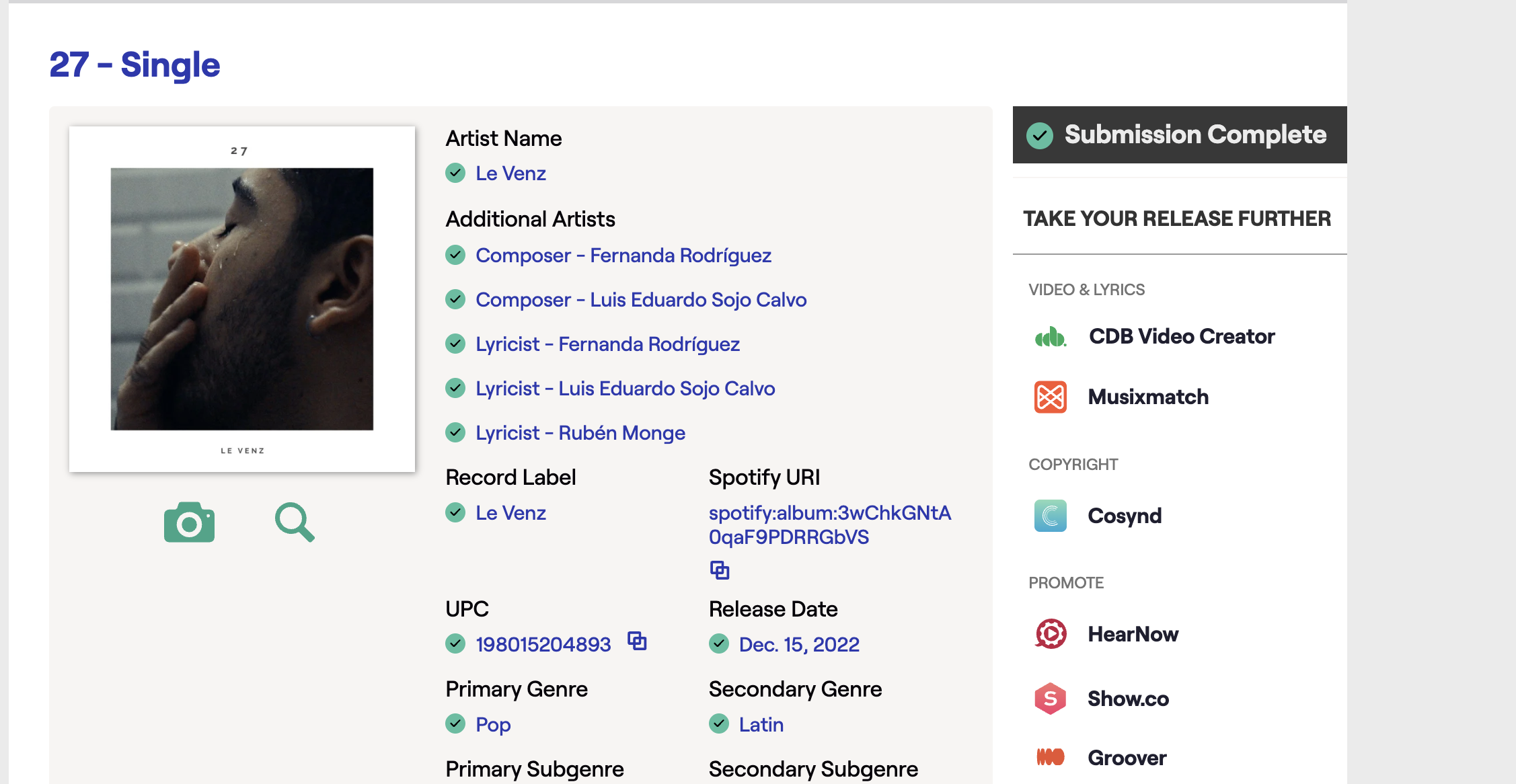The width and height of the screenshot is (1516, 784).
Task: Copy the Spotify URI with the copy icon
Action: [x=720, y=570]
